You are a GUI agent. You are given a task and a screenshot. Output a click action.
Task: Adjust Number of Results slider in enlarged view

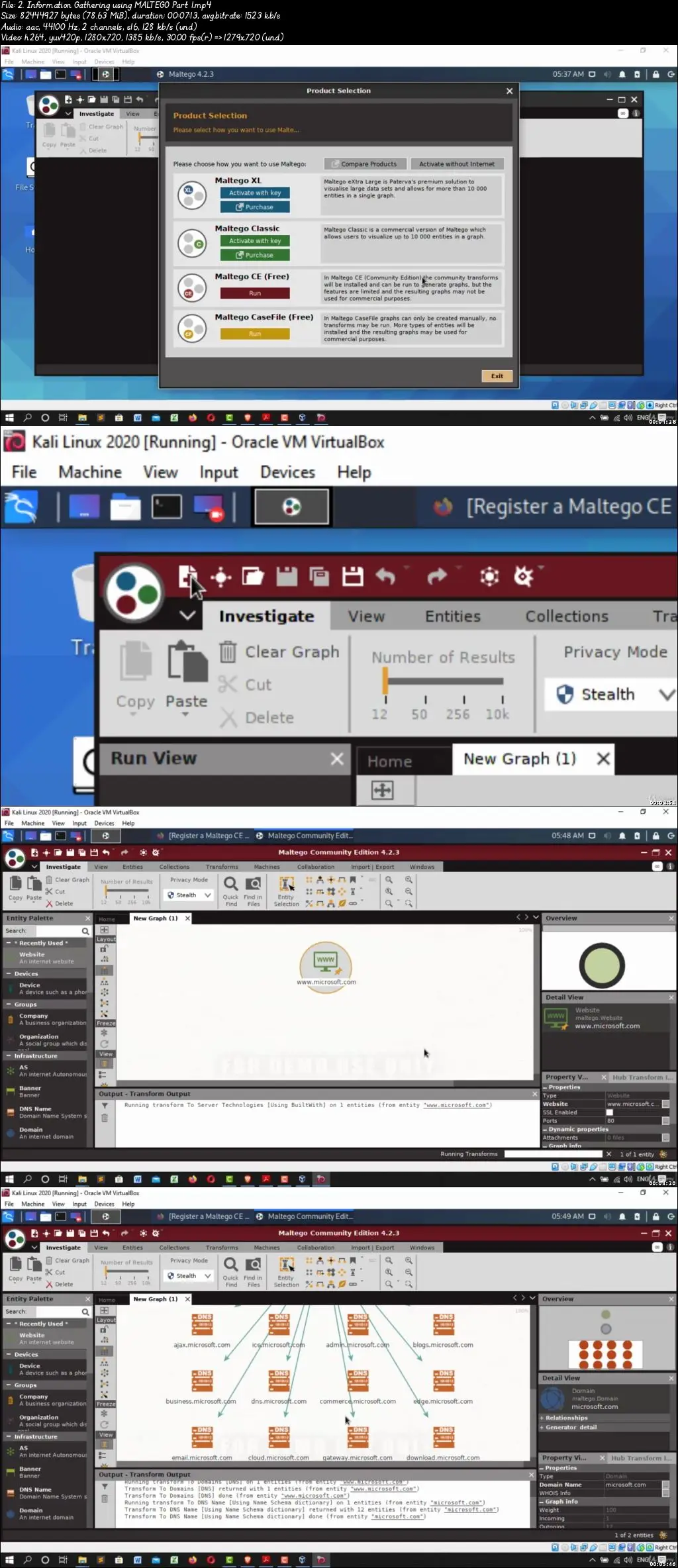click(x=444, y=681)
